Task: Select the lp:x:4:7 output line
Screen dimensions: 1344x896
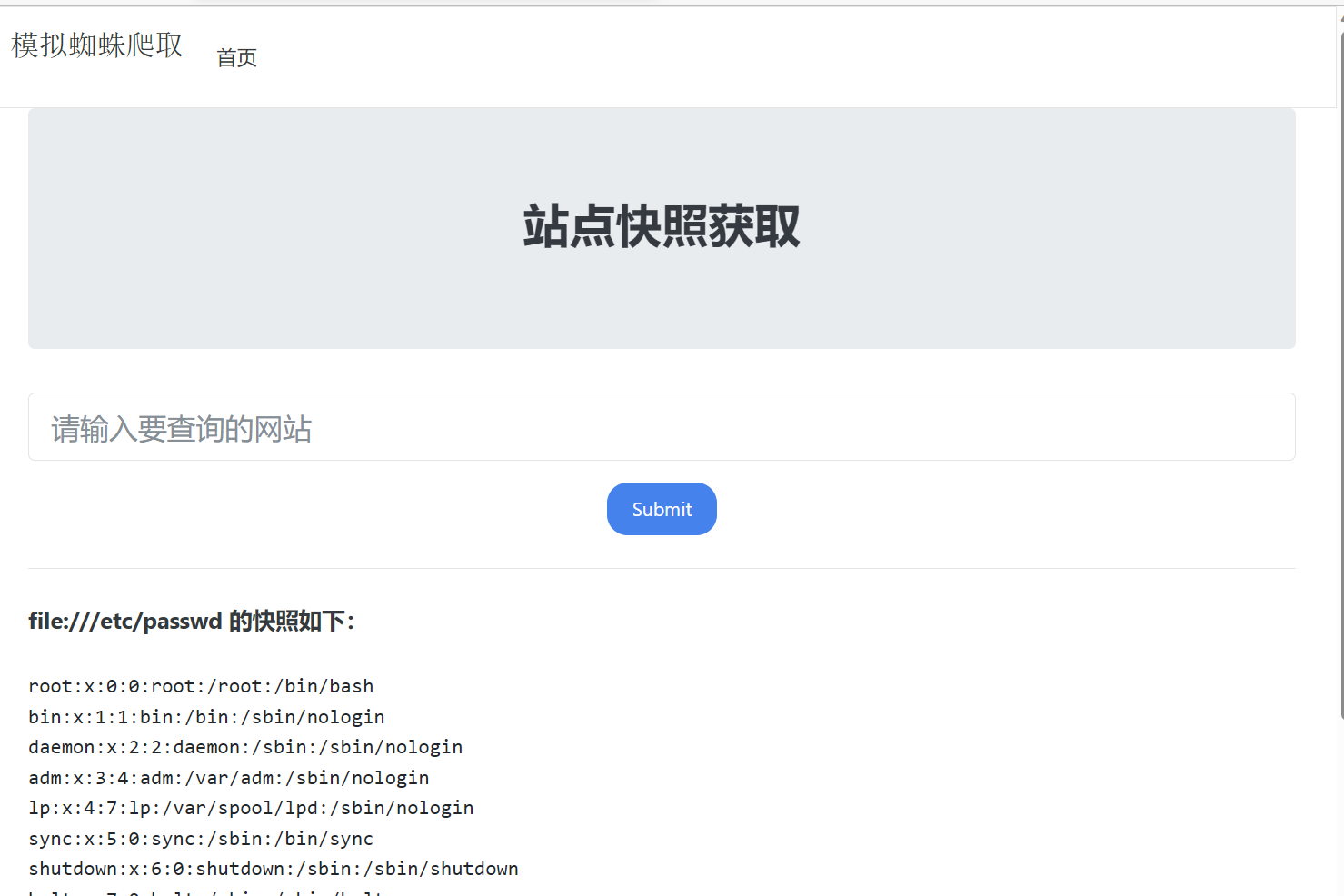Action: click(251, 808)
